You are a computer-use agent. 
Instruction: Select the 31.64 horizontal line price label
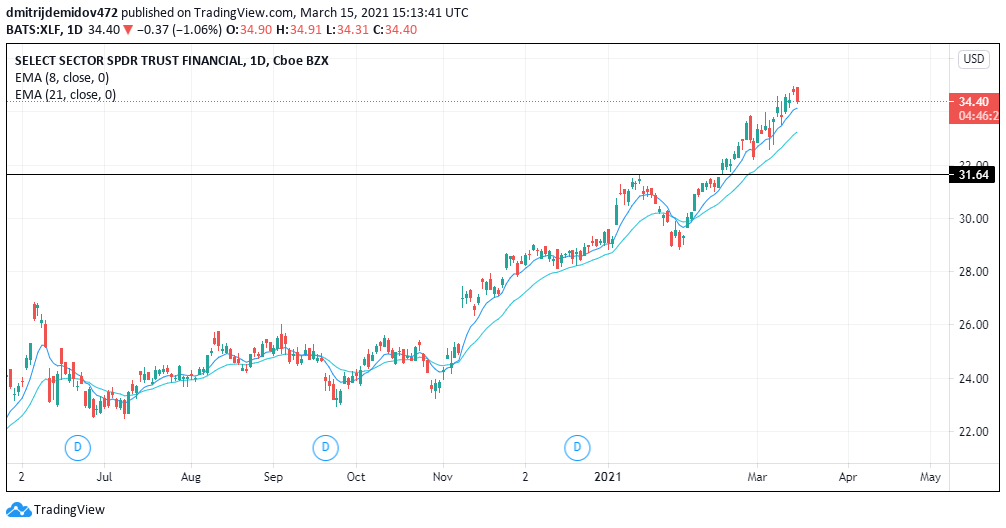[973, 175]
